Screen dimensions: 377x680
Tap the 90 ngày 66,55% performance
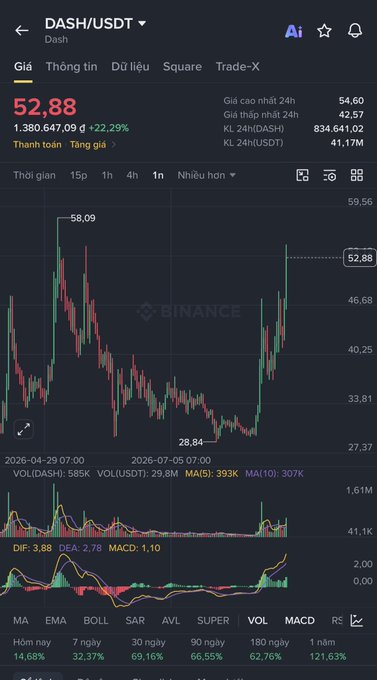pyautogui.click(x=207, y=649)
